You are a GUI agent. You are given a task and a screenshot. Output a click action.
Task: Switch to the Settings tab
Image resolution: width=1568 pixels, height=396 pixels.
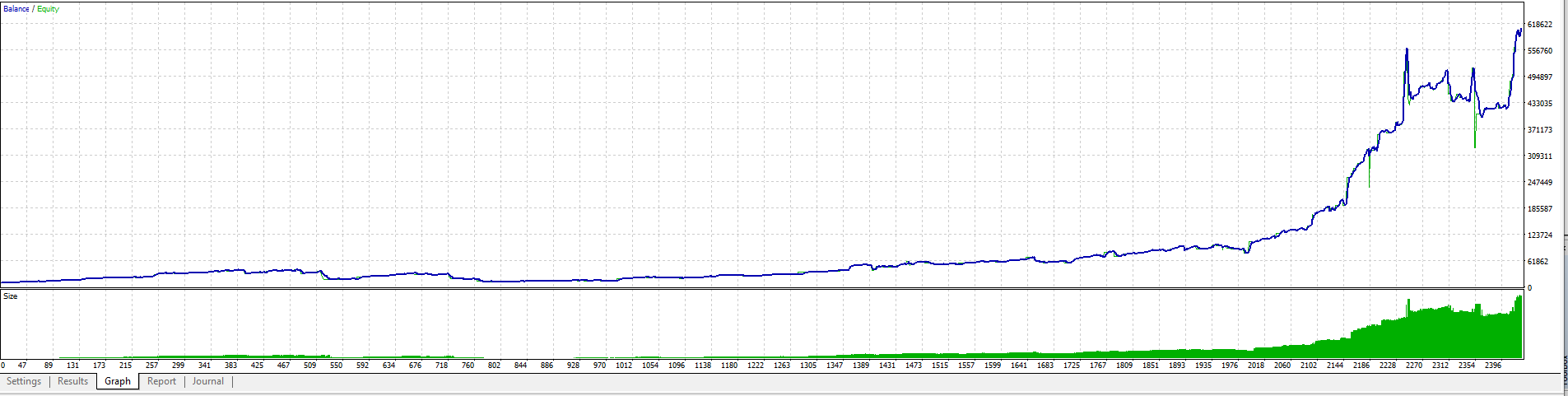pos(24,381)
